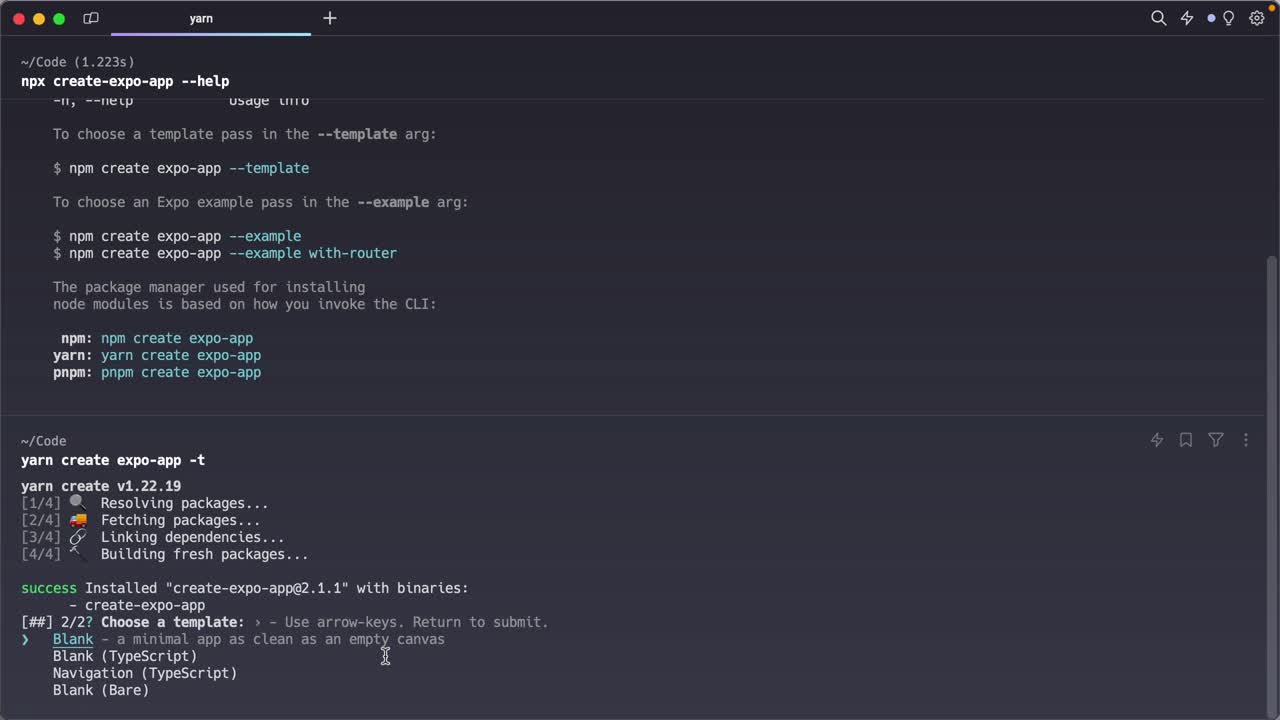Screen dimensions: 1280x720
Task: Pick the Blank (TypeScript) template
Action: (125, 656)
